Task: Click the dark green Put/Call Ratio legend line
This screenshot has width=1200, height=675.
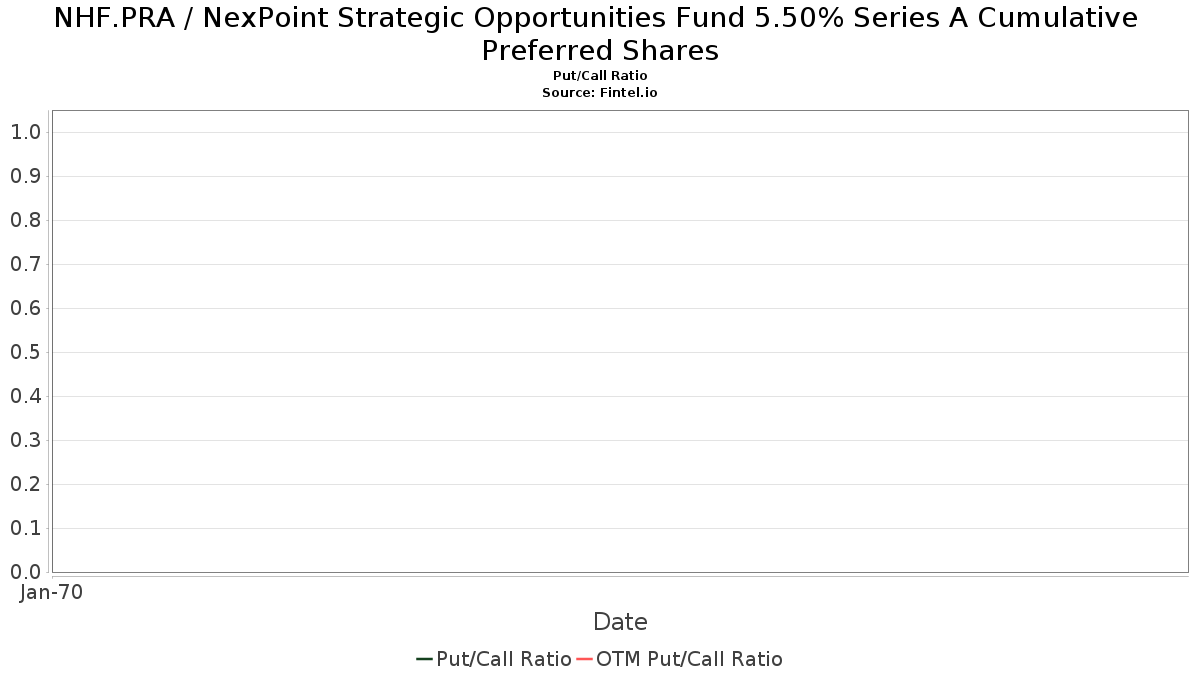Action: click(x=424, y=659)
